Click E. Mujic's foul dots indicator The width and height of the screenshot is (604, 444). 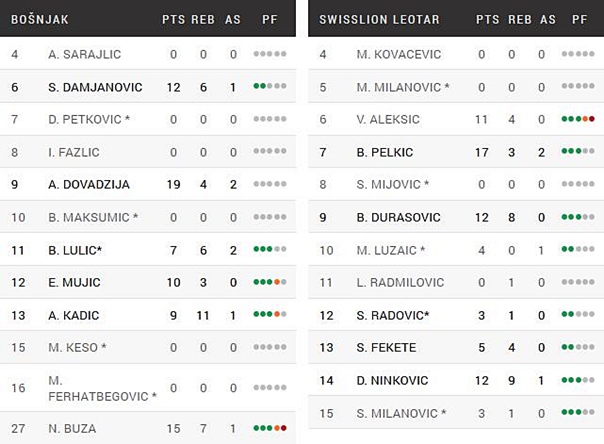tap(270, 283)
